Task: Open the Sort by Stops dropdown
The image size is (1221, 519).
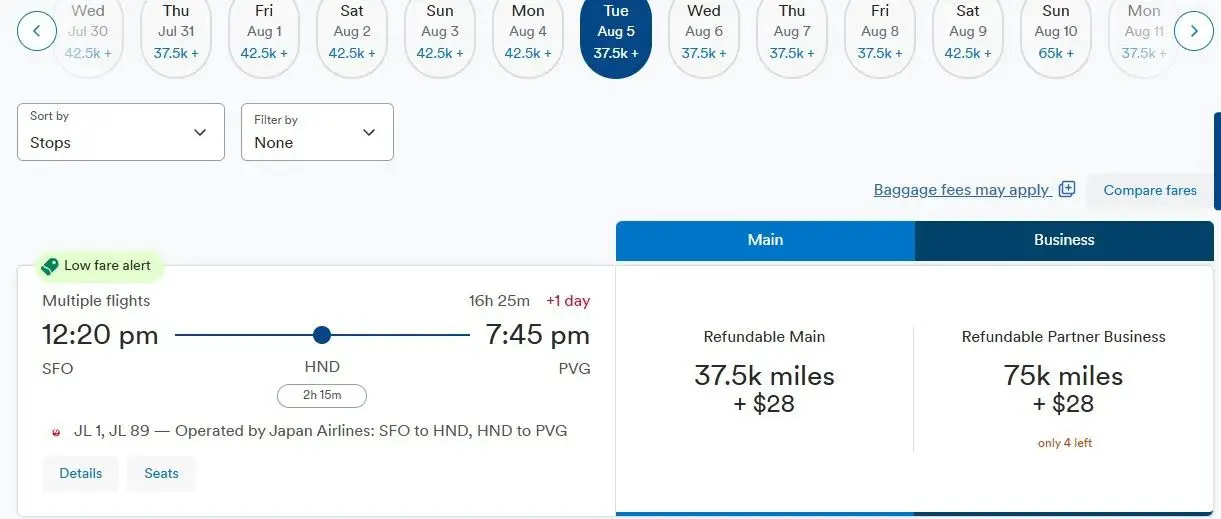Action: [121, 131]
